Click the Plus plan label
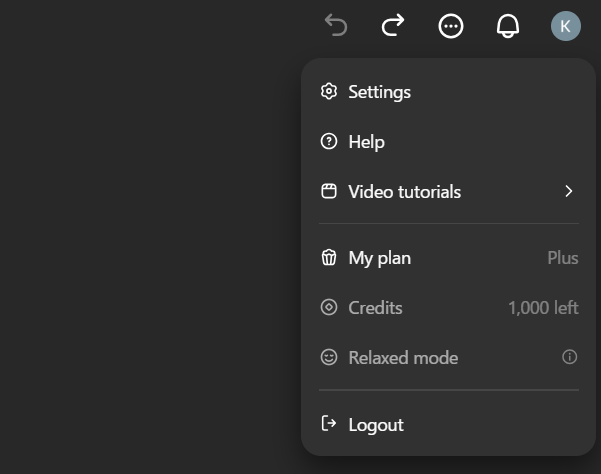Screen dimensions: 601x474 click(563, 258)
